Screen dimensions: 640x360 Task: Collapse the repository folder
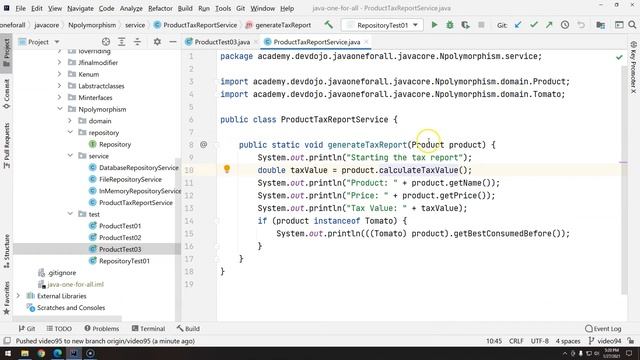point(70,132)
